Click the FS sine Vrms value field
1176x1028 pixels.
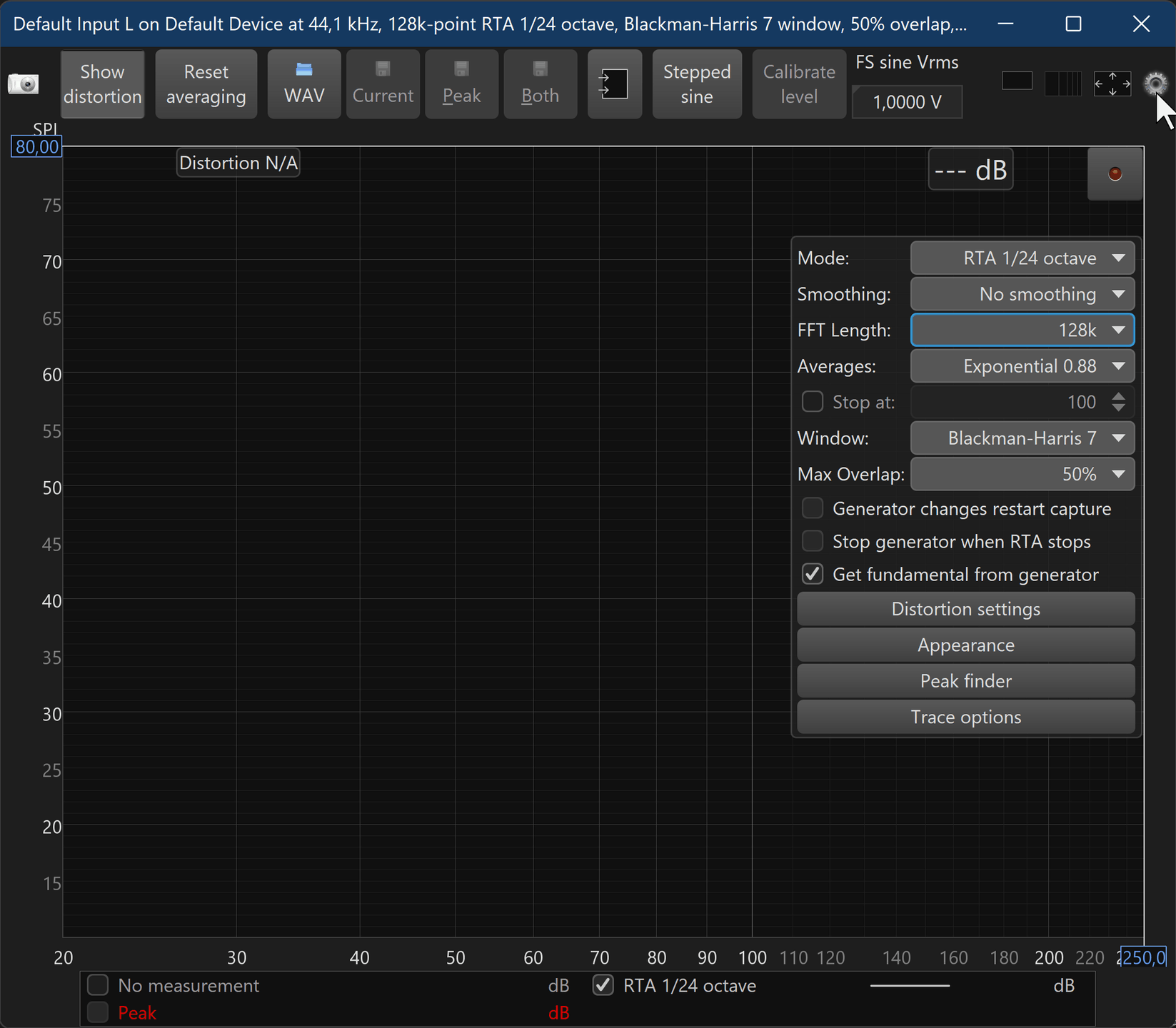point(907,102)
